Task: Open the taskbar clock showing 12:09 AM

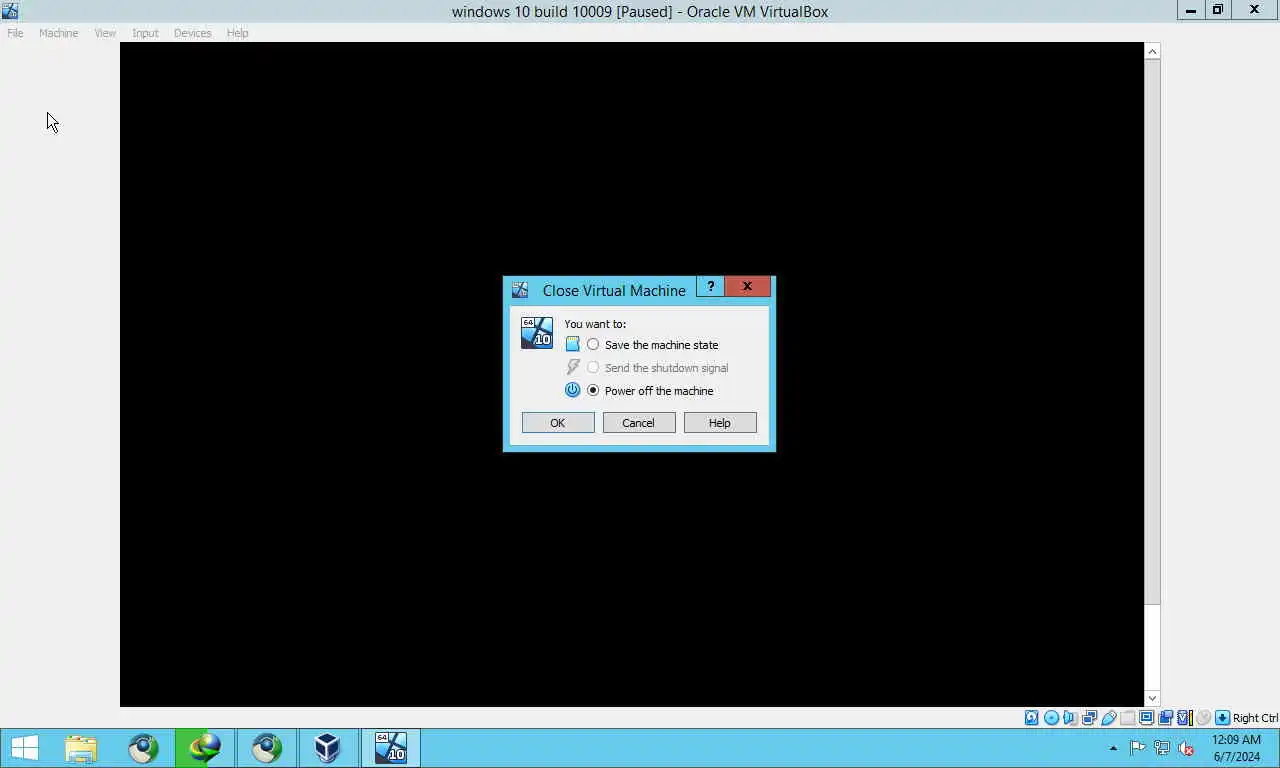Action: click(x=1237, y=748)
